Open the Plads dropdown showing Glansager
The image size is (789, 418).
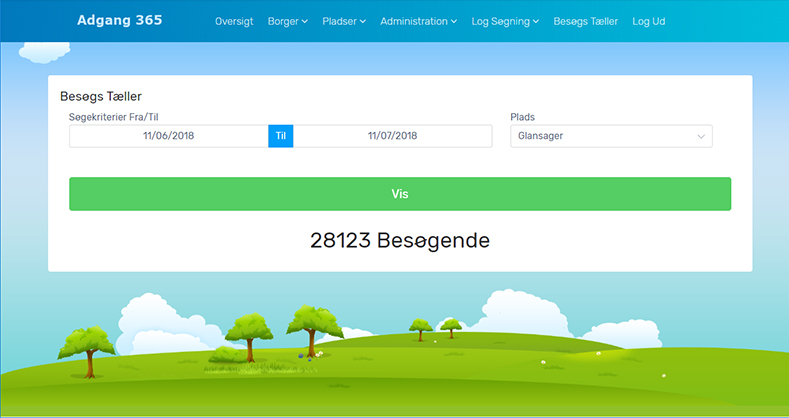tap(610, 136)
